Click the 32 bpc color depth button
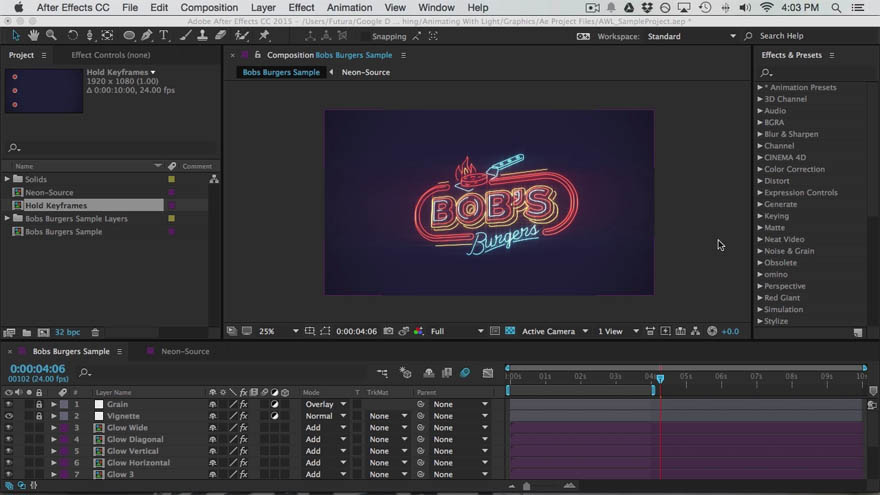The width and height of the screenshot is (880, 495). [67, 332]
